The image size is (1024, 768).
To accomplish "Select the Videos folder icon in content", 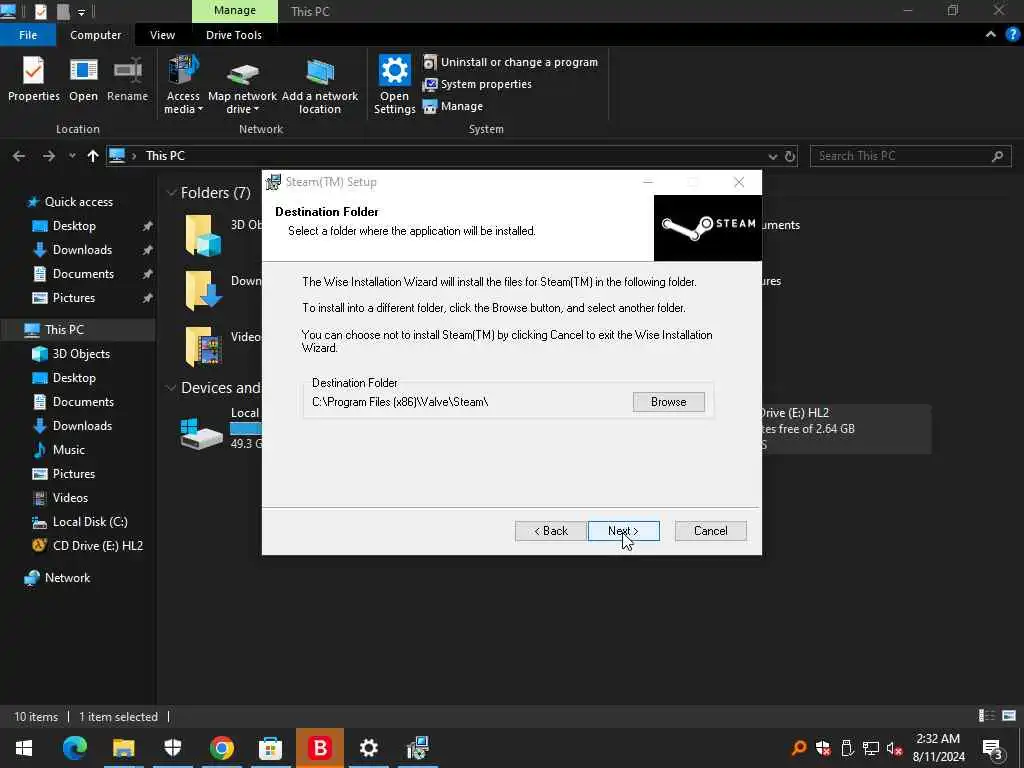I will click(x=203, y=346).
